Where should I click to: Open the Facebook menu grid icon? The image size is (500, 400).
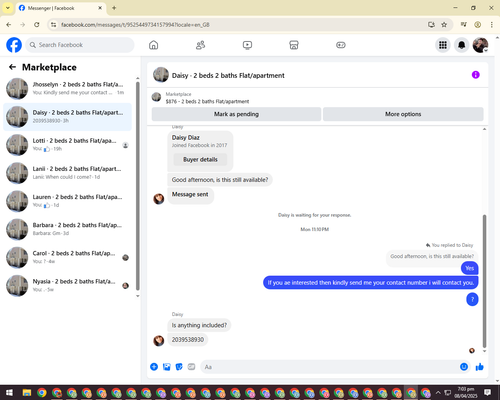coord(443,45)
